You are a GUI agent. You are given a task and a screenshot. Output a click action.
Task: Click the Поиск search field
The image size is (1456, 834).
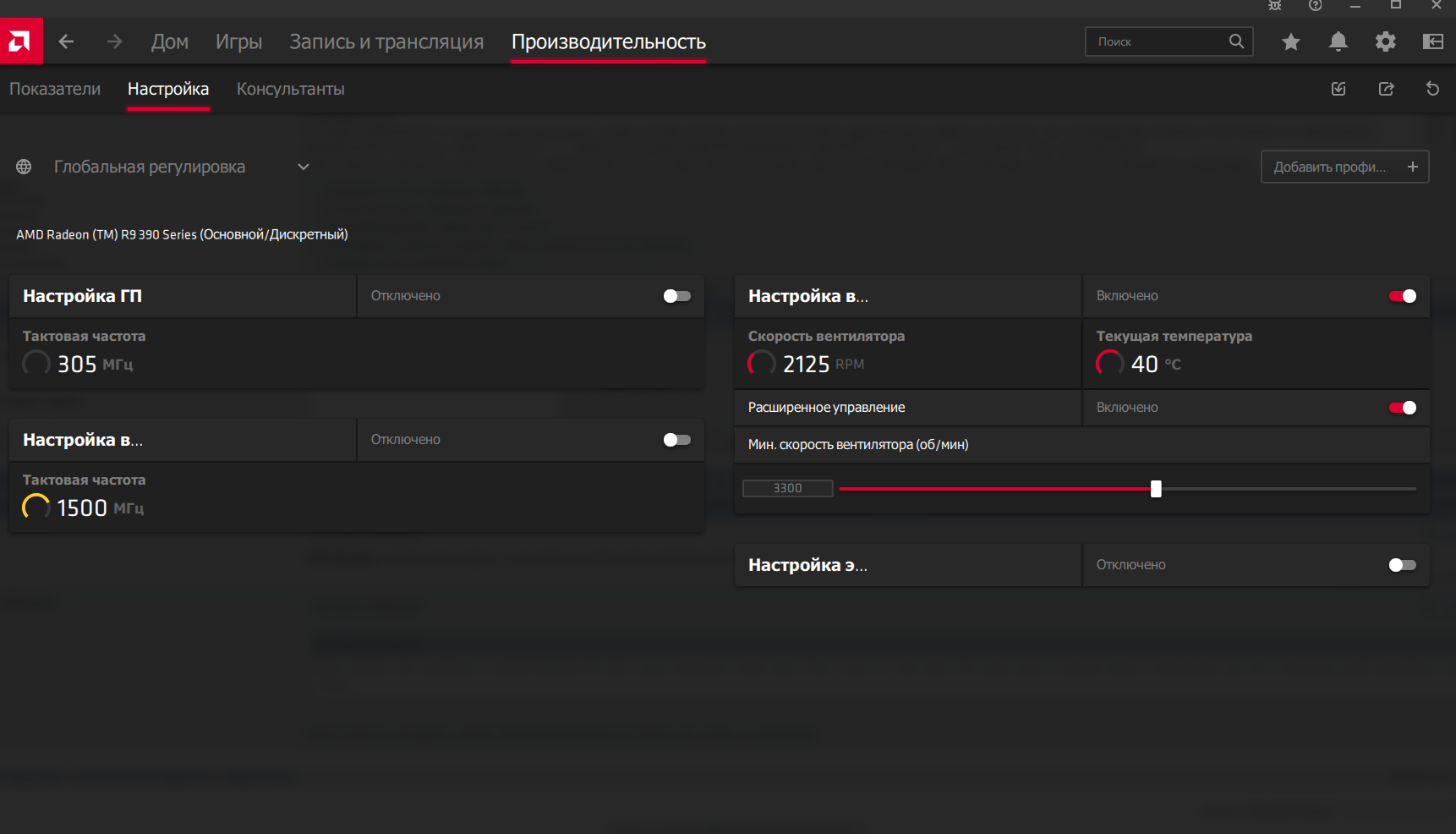point(1158,41)
